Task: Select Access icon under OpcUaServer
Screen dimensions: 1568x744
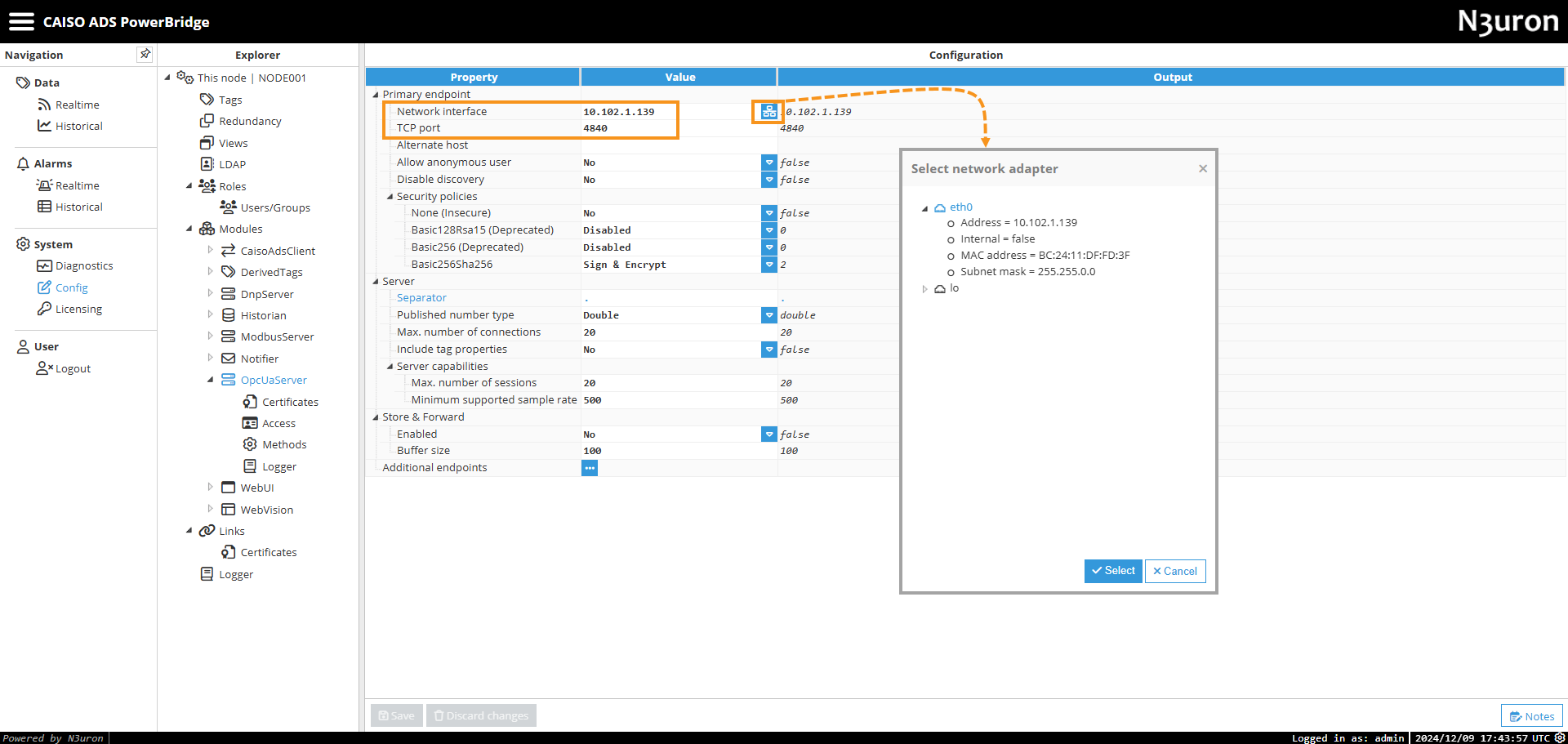Action: point(250,423)
